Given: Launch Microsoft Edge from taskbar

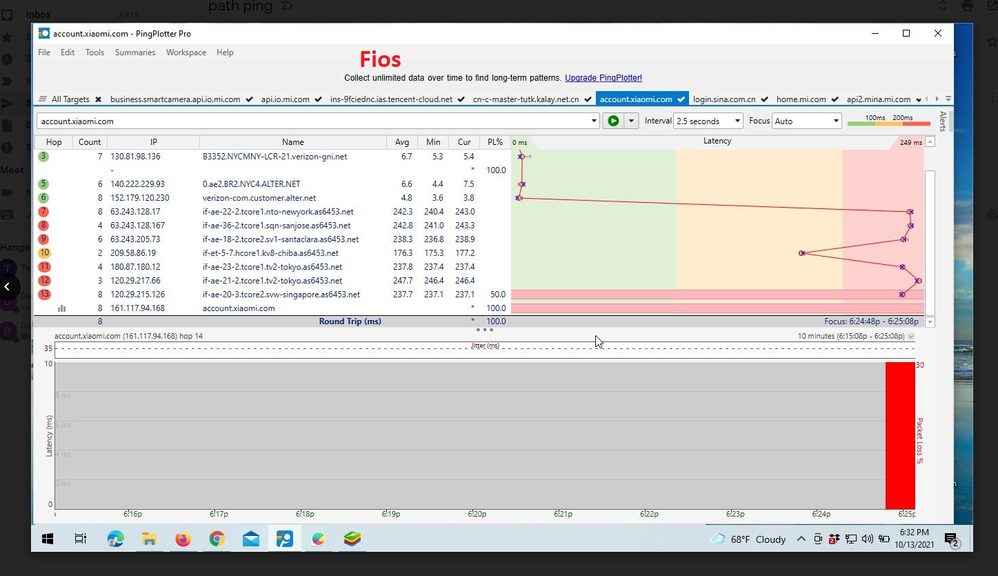Looking at the screenshot, I should pos(115,539).
